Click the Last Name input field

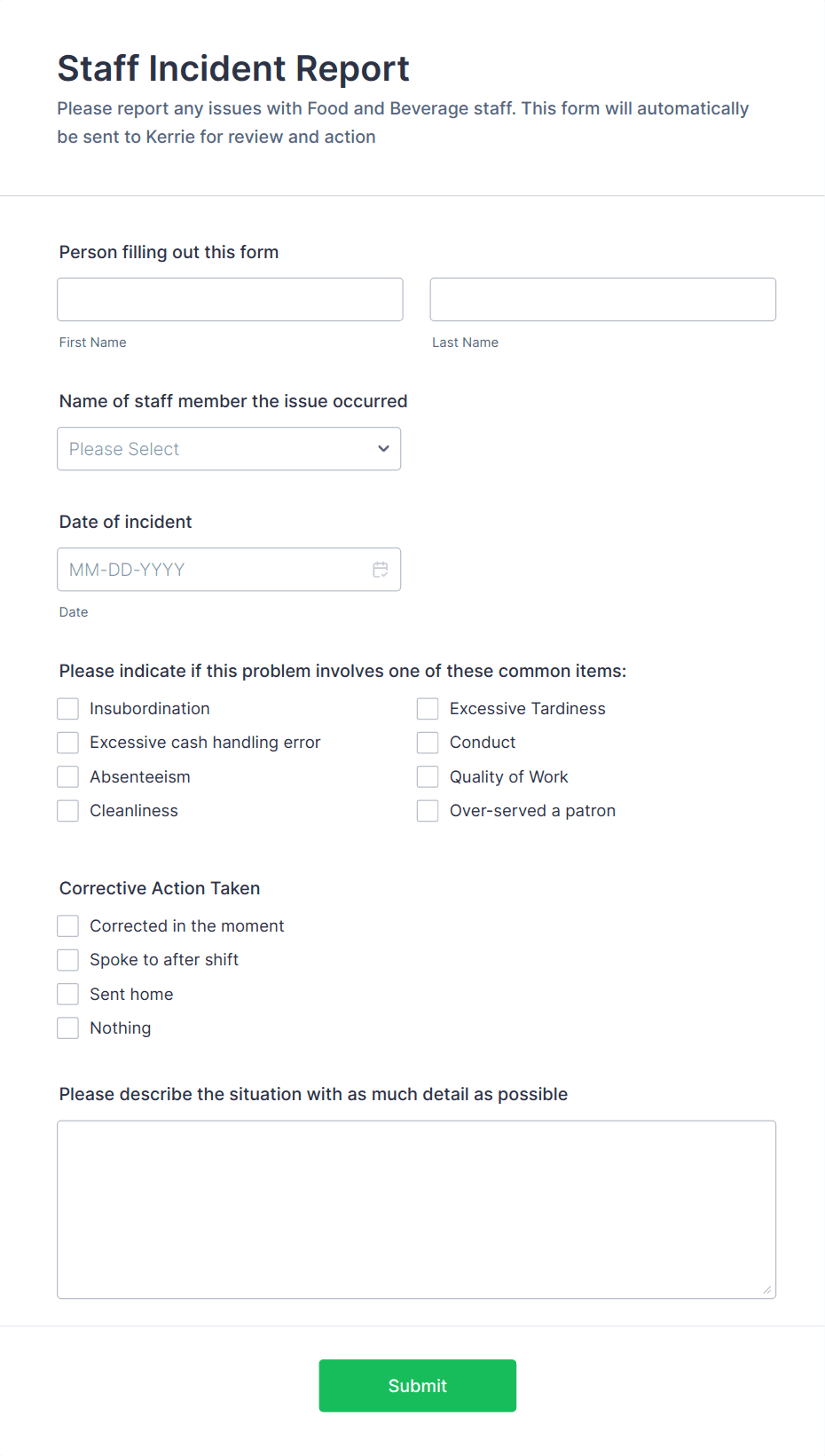[x=602, y=299]
